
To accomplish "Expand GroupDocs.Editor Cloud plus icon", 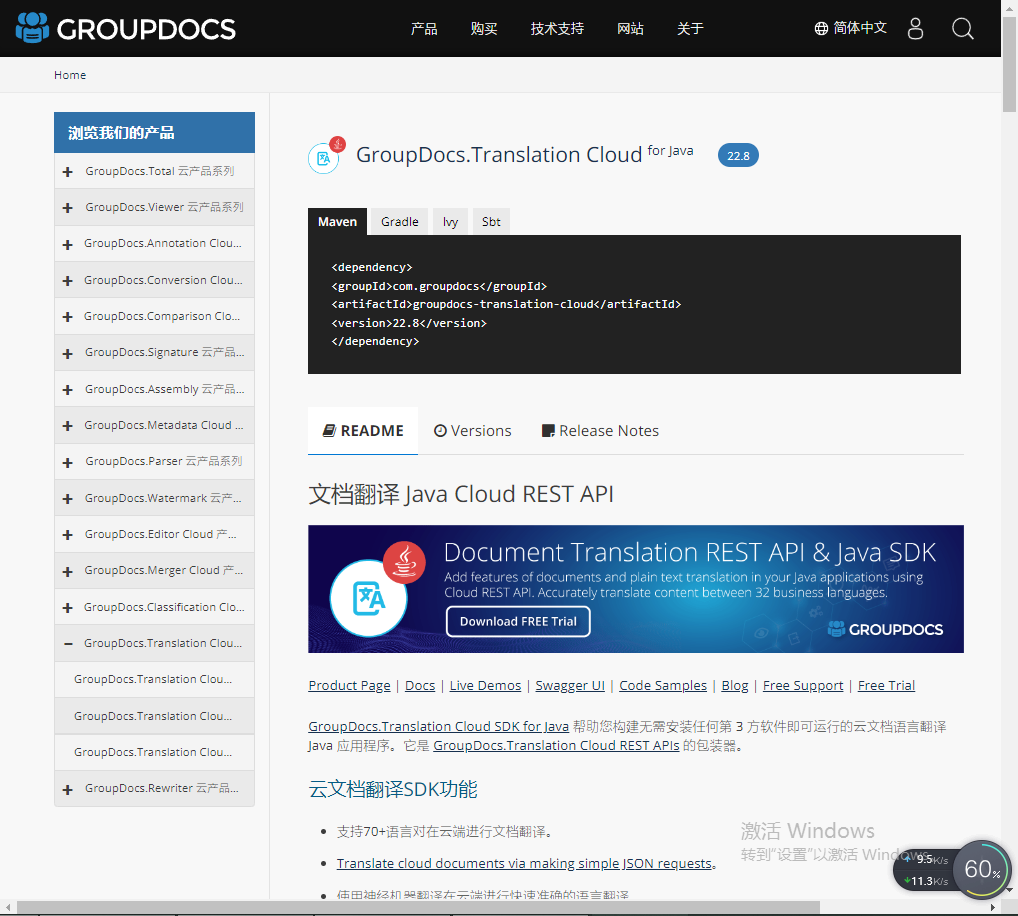I will tap(68, 535).
